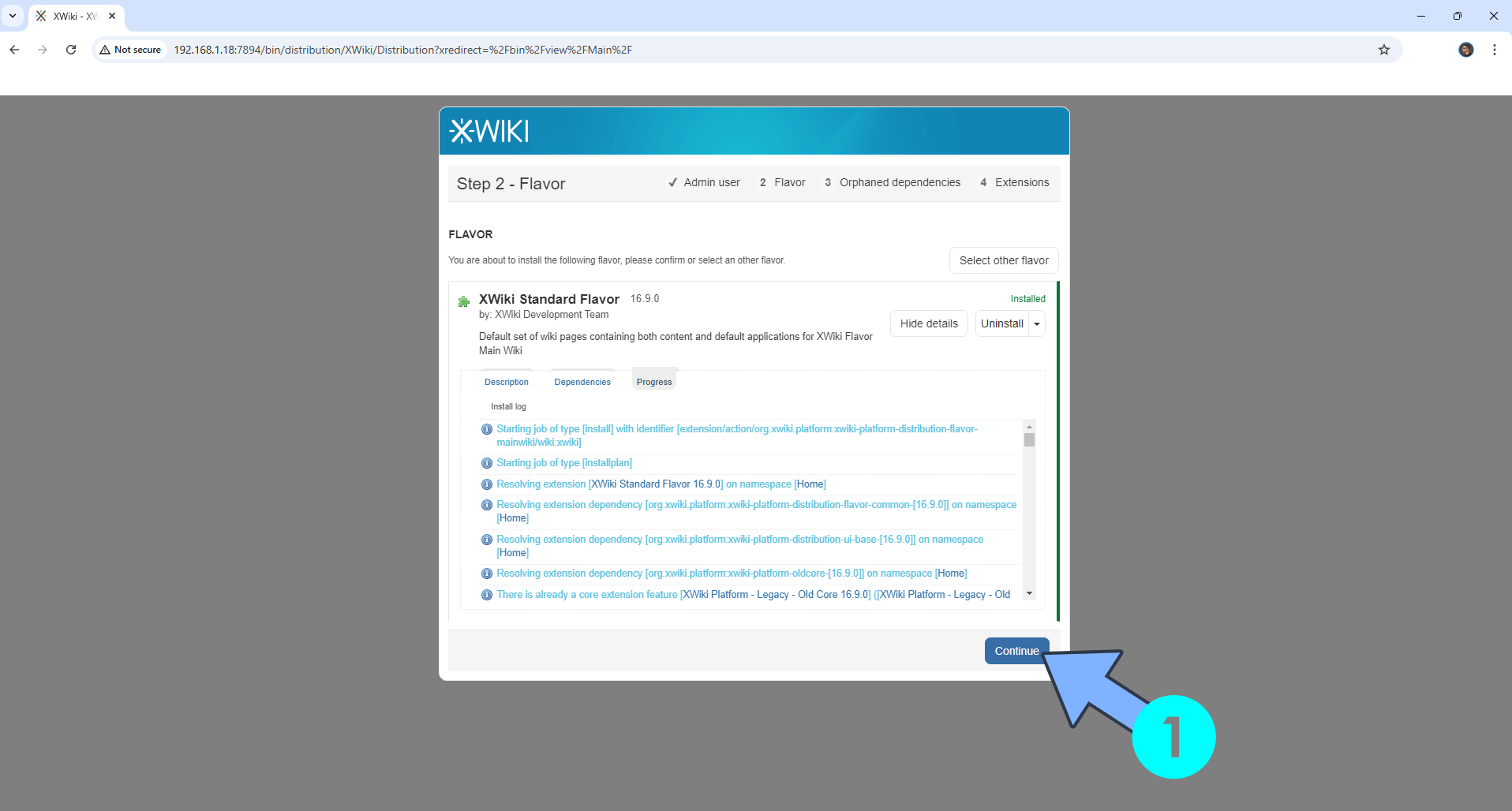Screen dimensions: 1512x811
Task: Click info icon beside 'Resolving extension [XWiki Standard Flavor'
Action: (x=487, y=484)
